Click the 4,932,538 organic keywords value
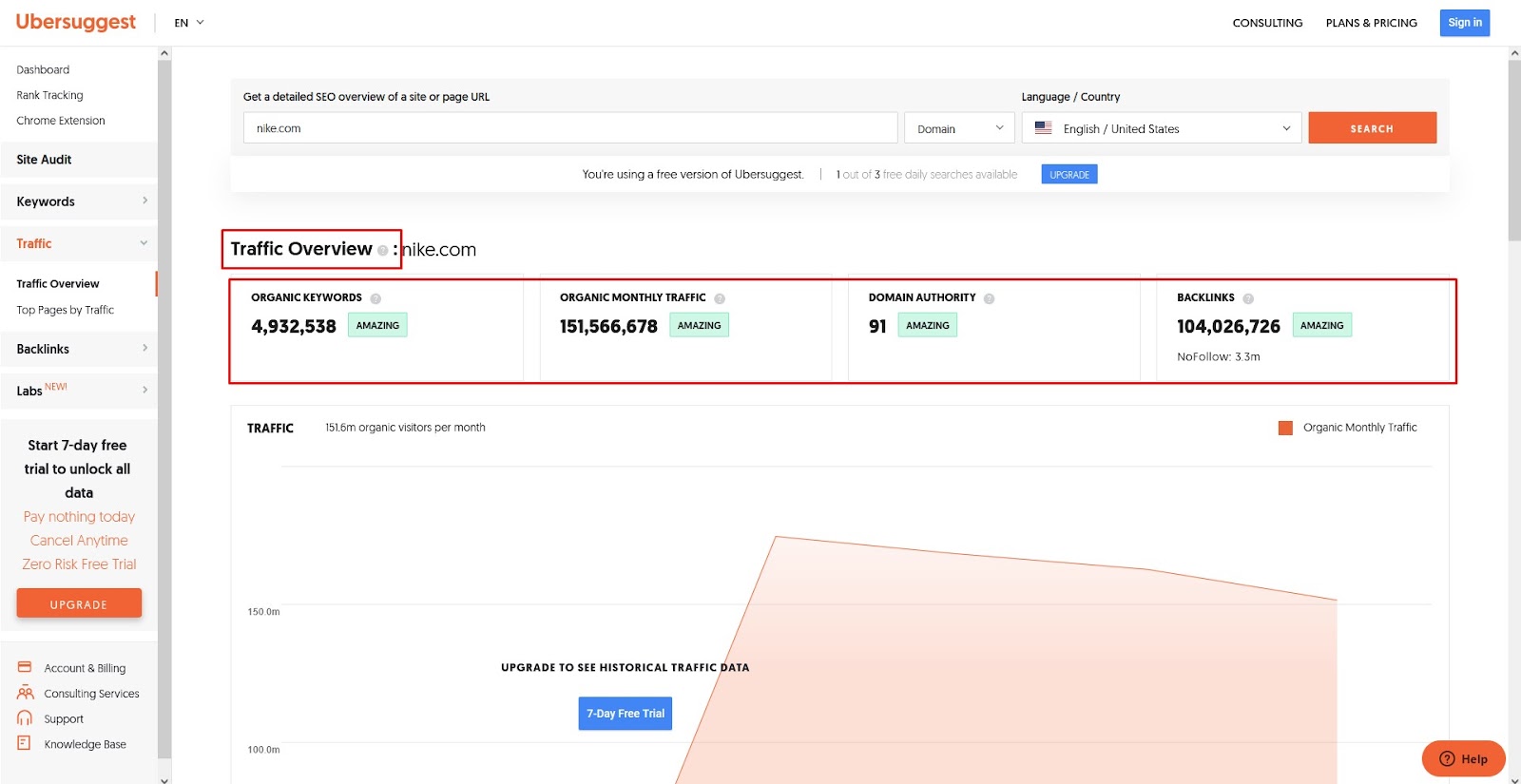The height and width of the screenshot is (784, 1521). (294, 326)
